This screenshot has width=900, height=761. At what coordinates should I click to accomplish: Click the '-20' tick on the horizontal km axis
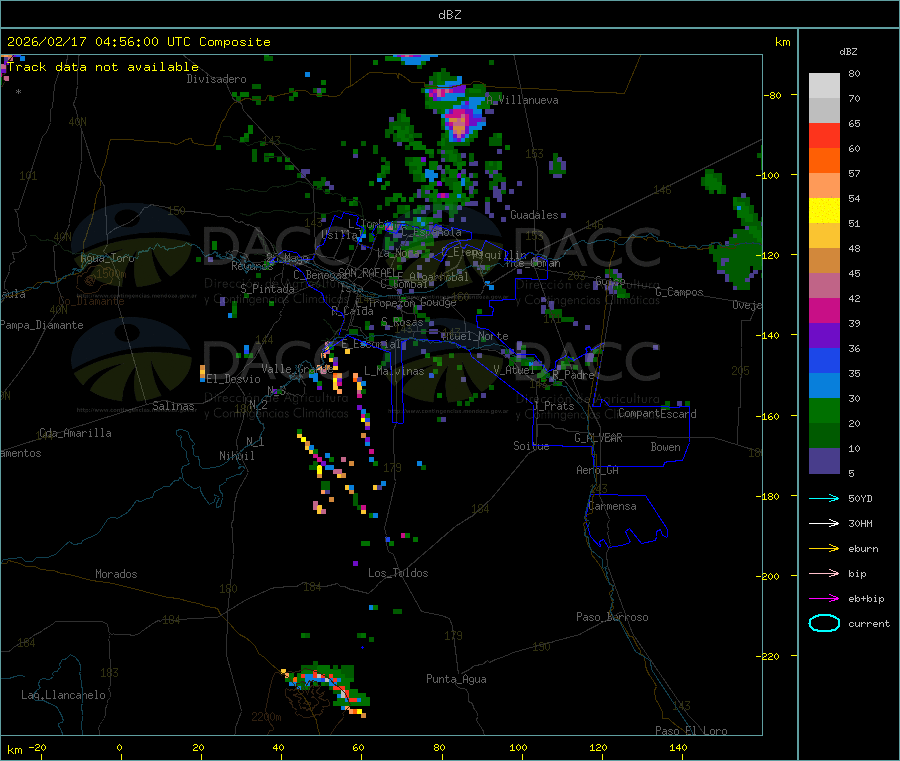37,747
